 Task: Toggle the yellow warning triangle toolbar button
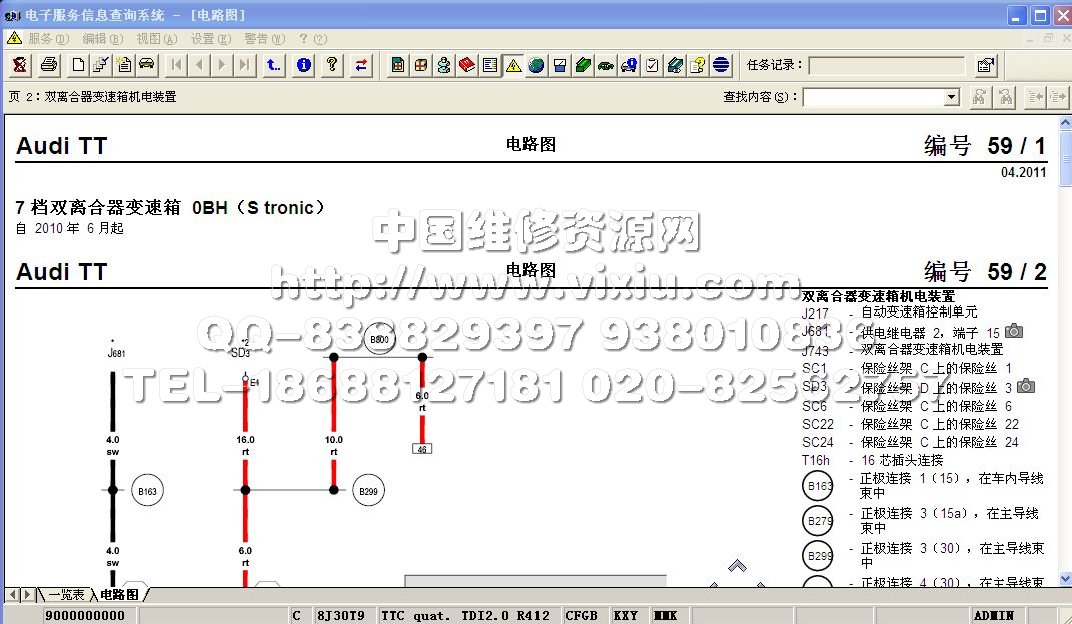pos(513,65)
